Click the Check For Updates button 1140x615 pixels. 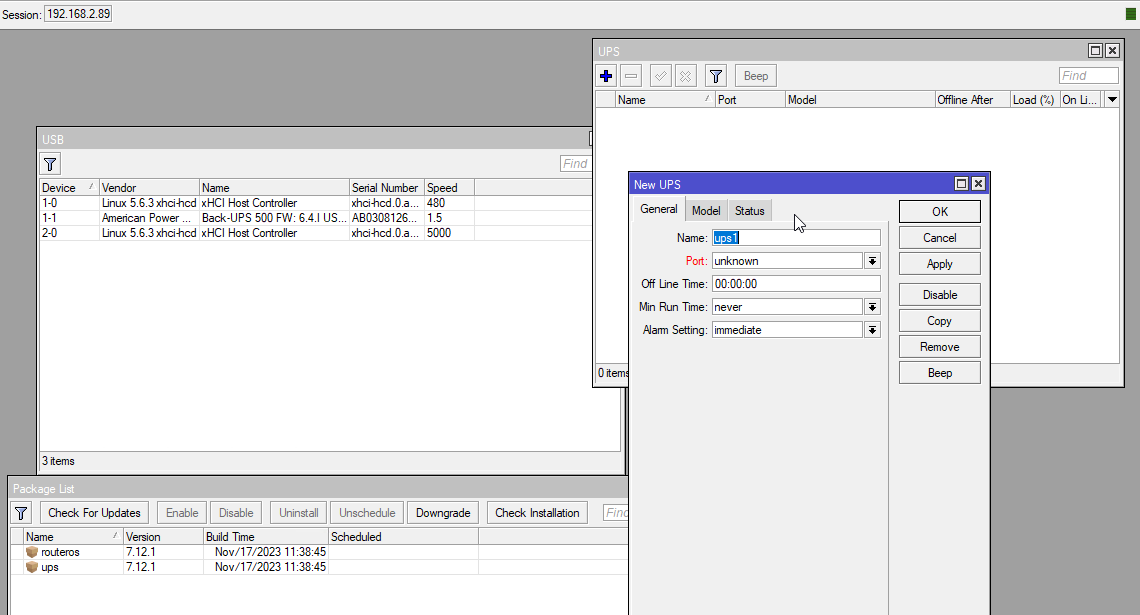[93, 512]
